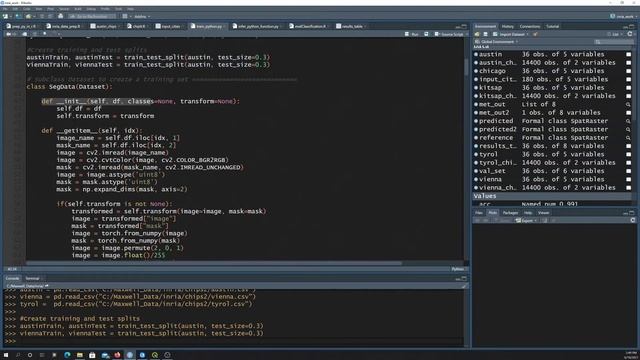The height and width of the screenshot is (360, 640).
Task: Expand the chicago data frame entry
Action: point(476,71)
